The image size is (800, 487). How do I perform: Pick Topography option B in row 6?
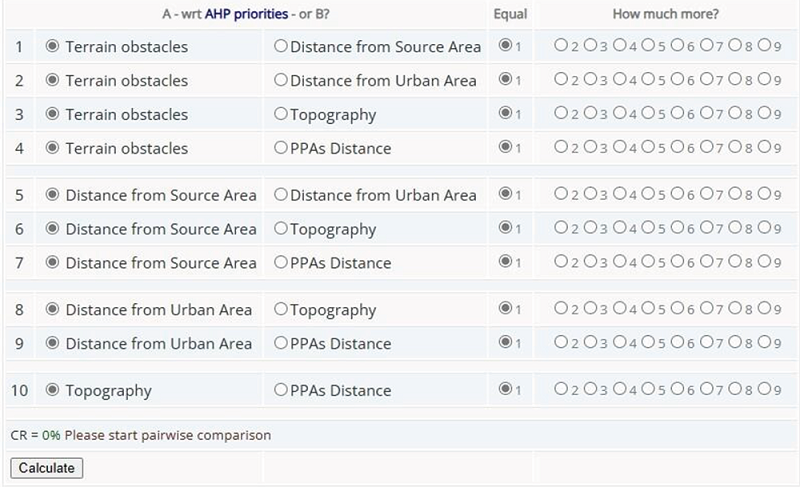click(281, 229)
